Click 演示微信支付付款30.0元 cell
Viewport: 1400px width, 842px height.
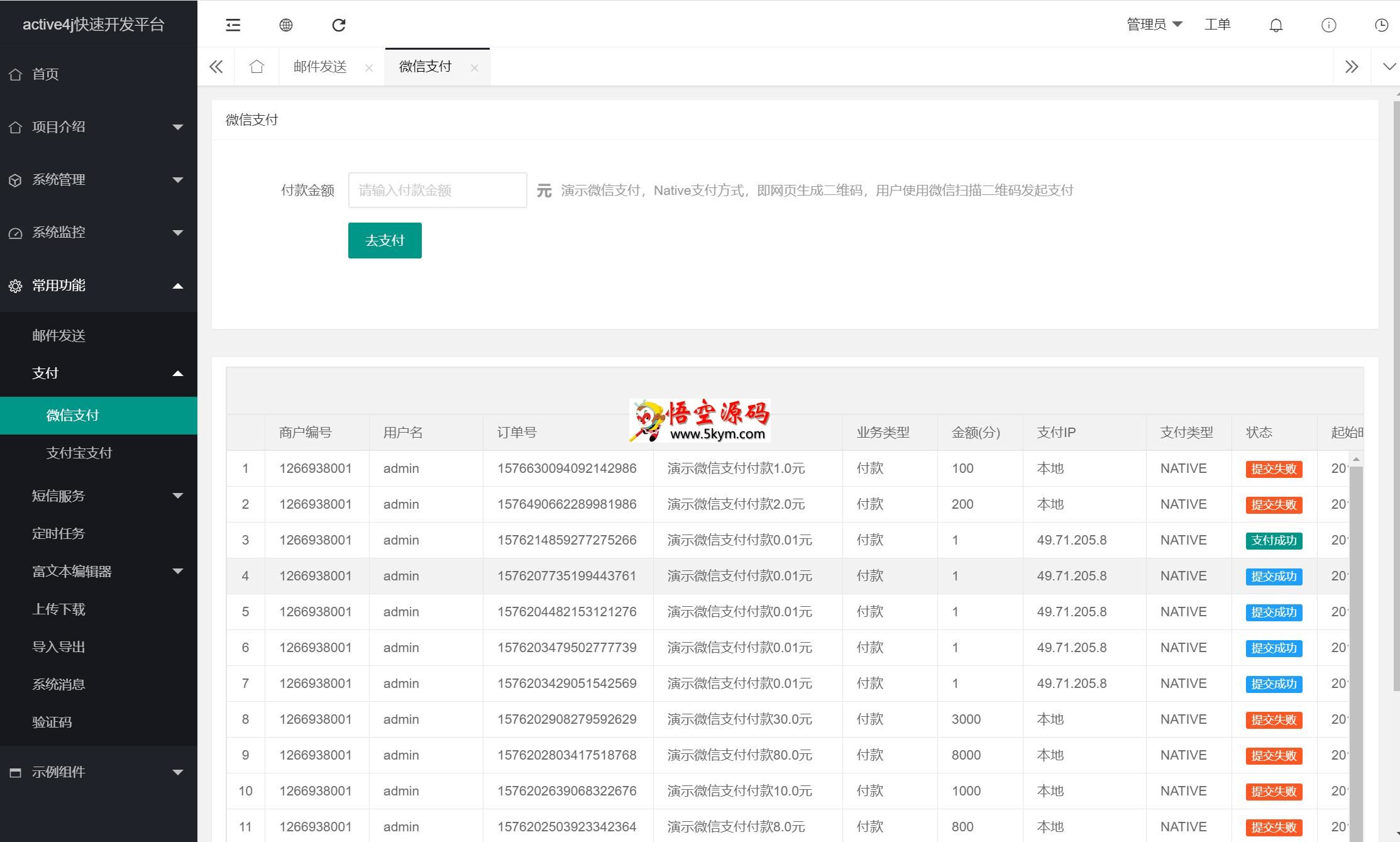pos(740,719)
